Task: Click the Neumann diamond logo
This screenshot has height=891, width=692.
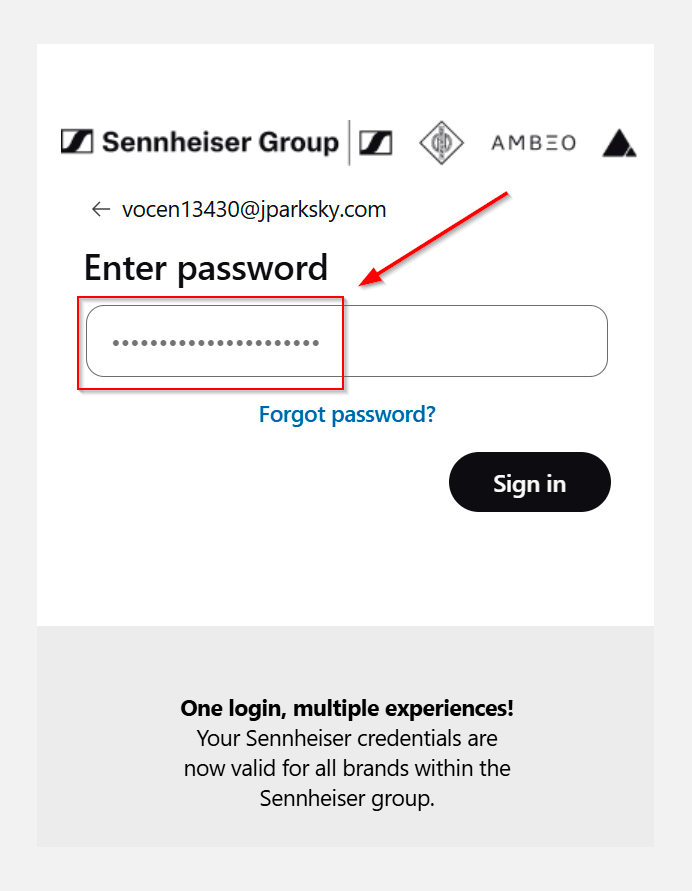Action: 440,142
